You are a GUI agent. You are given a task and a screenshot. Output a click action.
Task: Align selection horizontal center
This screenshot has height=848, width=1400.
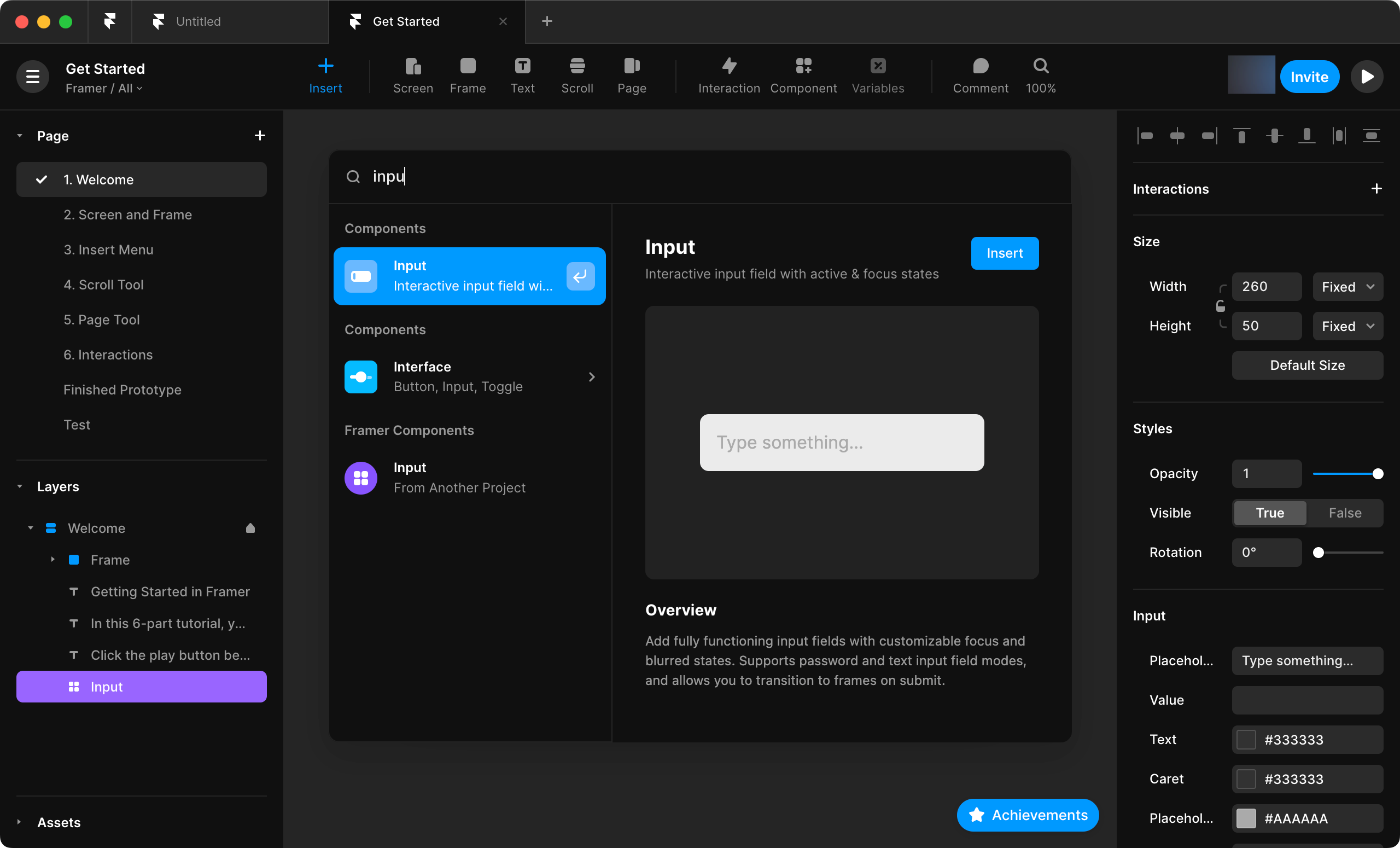click(1177, 136)
